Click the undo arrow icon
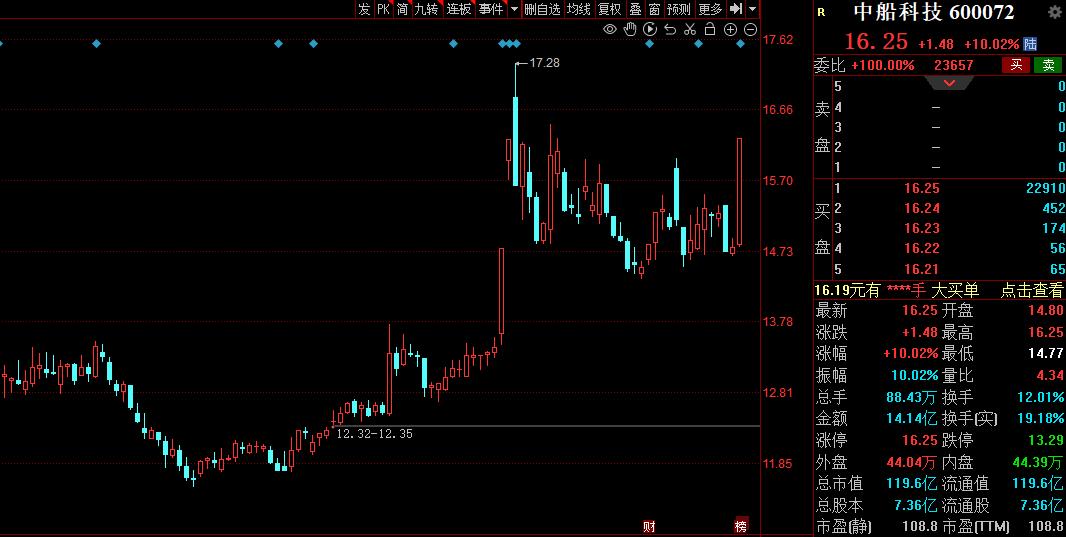Screen dimensions: 1066x537 (x=670, y=30)
